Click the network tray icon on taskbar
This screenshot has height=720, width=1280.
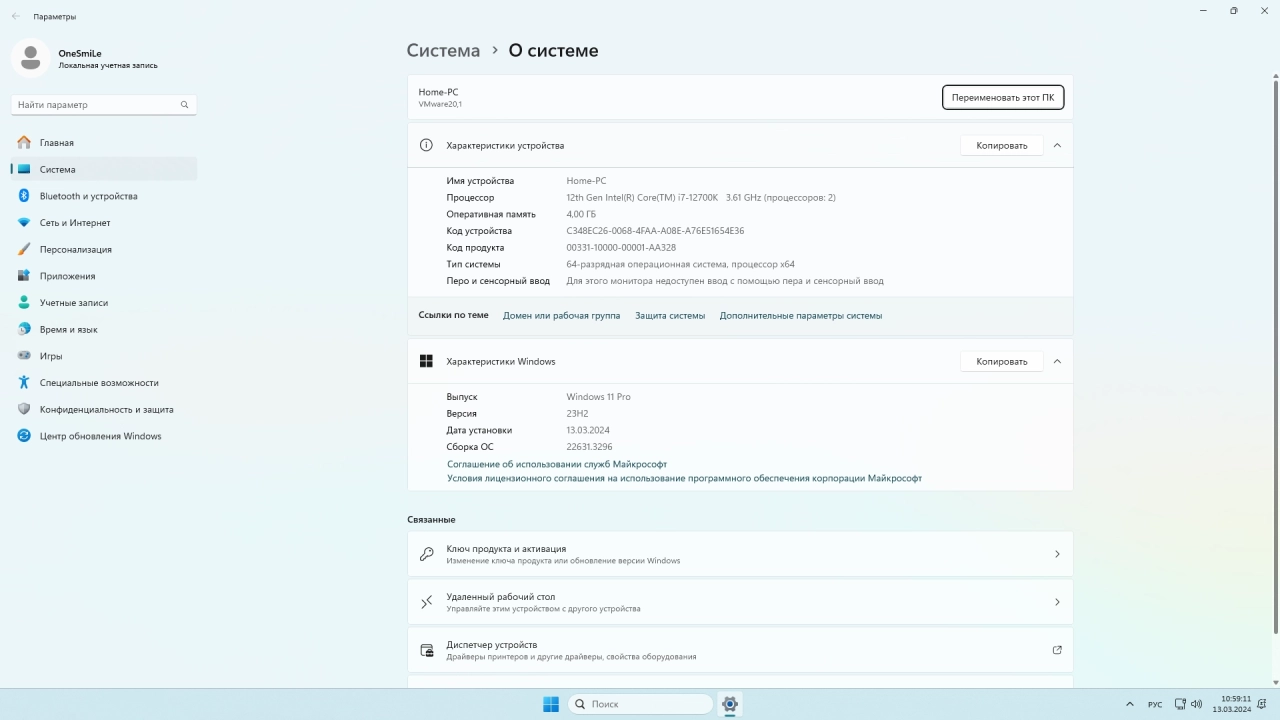point(1180,704)
